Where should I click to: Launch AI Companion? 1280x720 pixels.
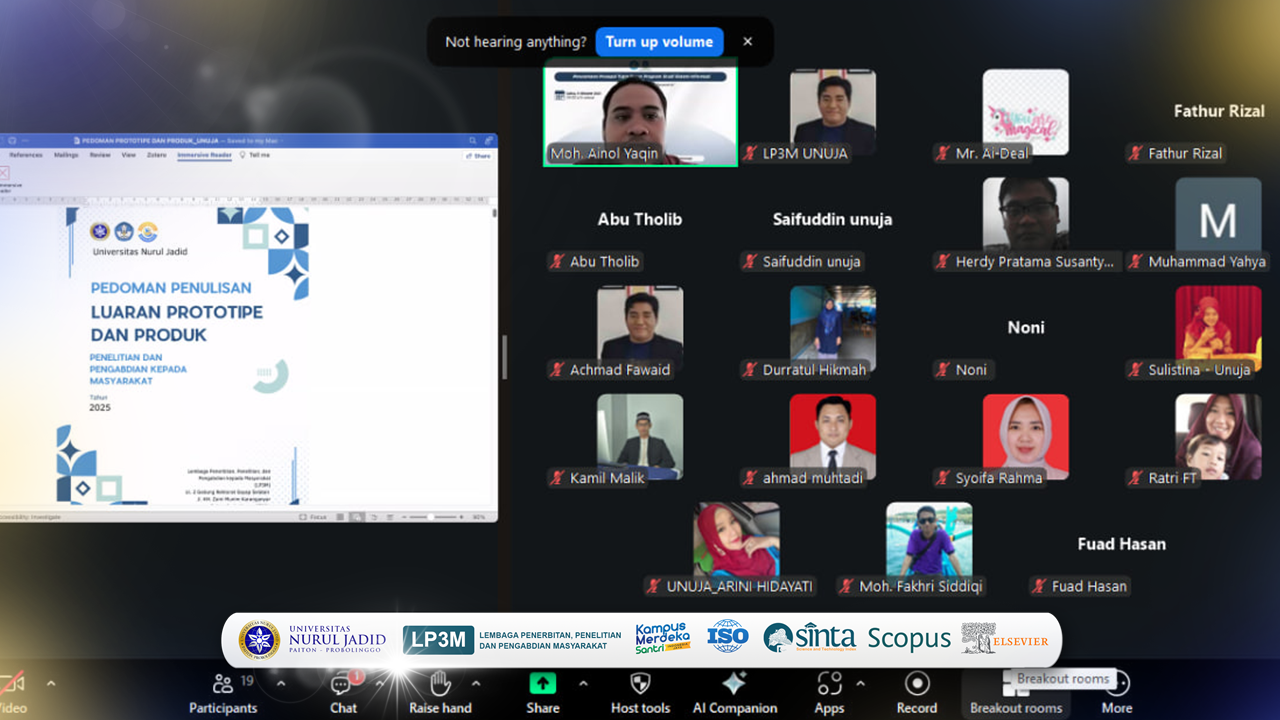coord(734,684)
